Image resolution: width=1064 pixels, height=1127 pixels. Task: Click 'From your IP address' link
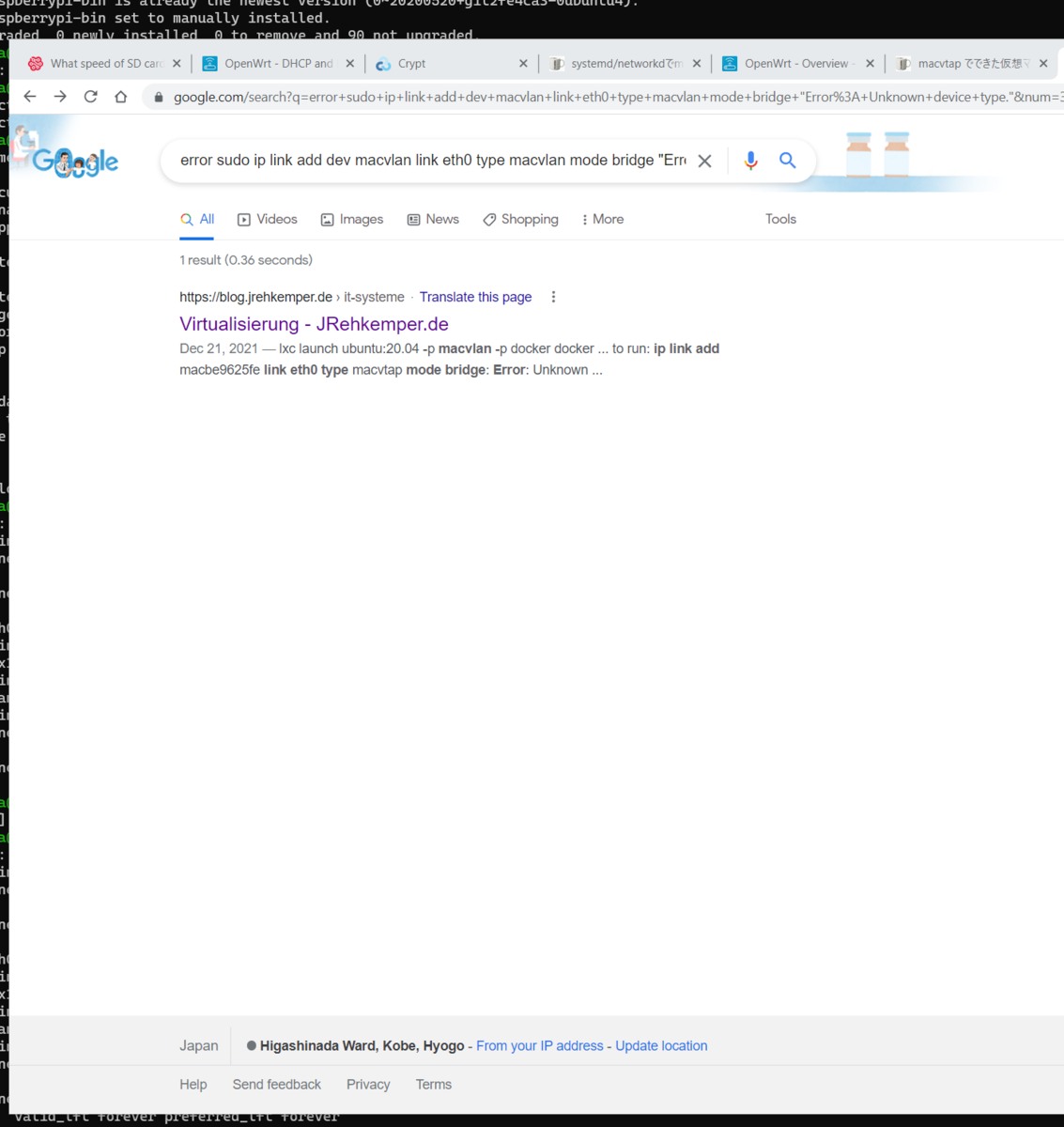click(540, 1045)
